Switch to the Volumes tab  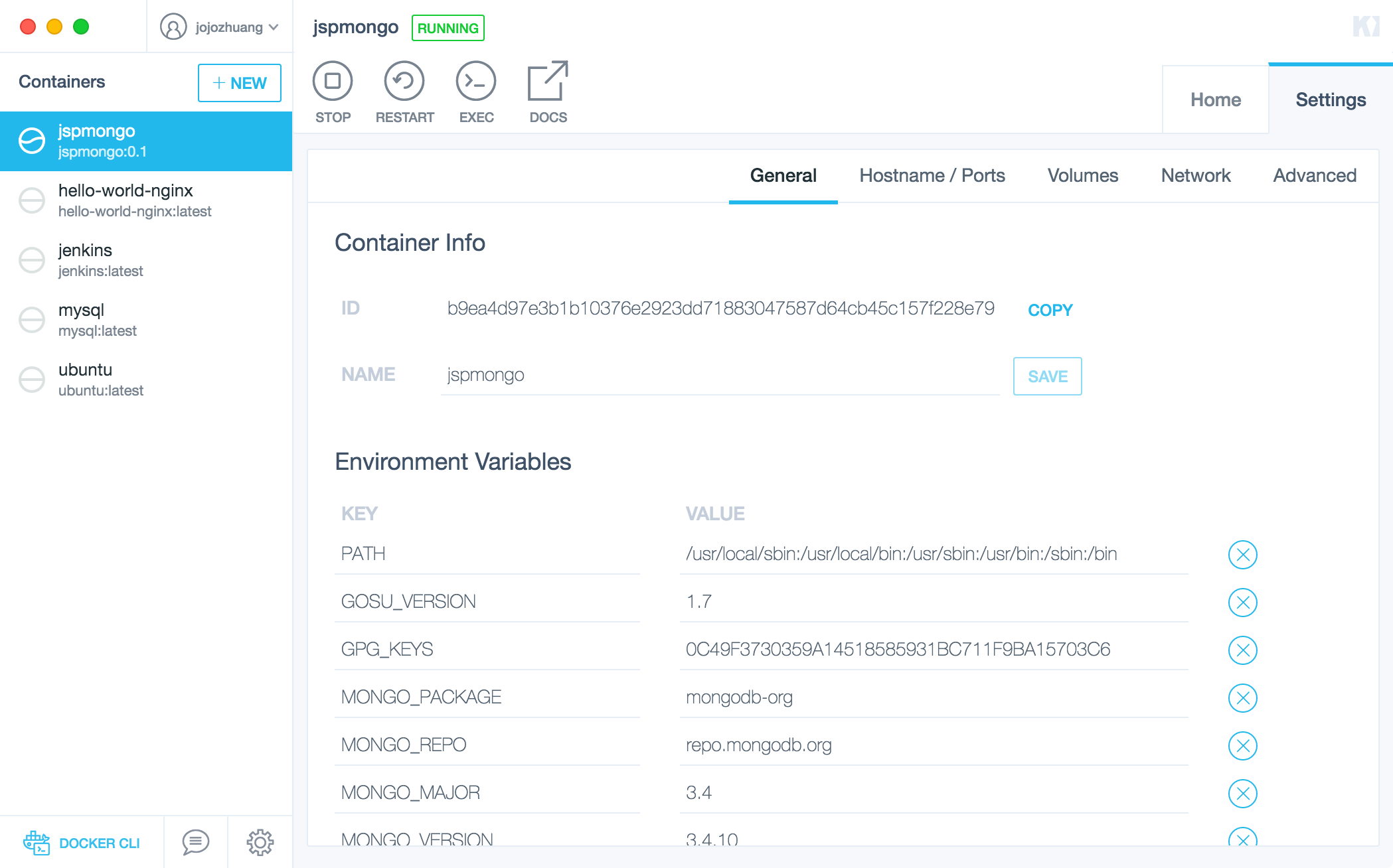click(1082, 175)
